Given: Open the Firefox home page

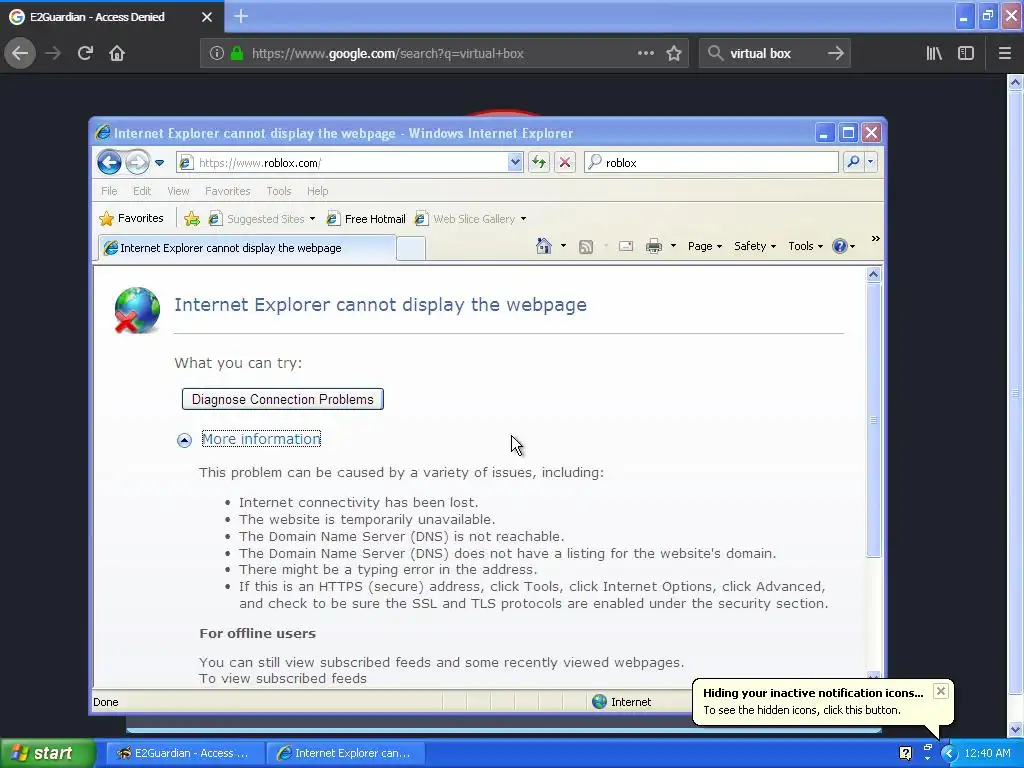Looking at the screenshot, I should [x=117, y=53].
